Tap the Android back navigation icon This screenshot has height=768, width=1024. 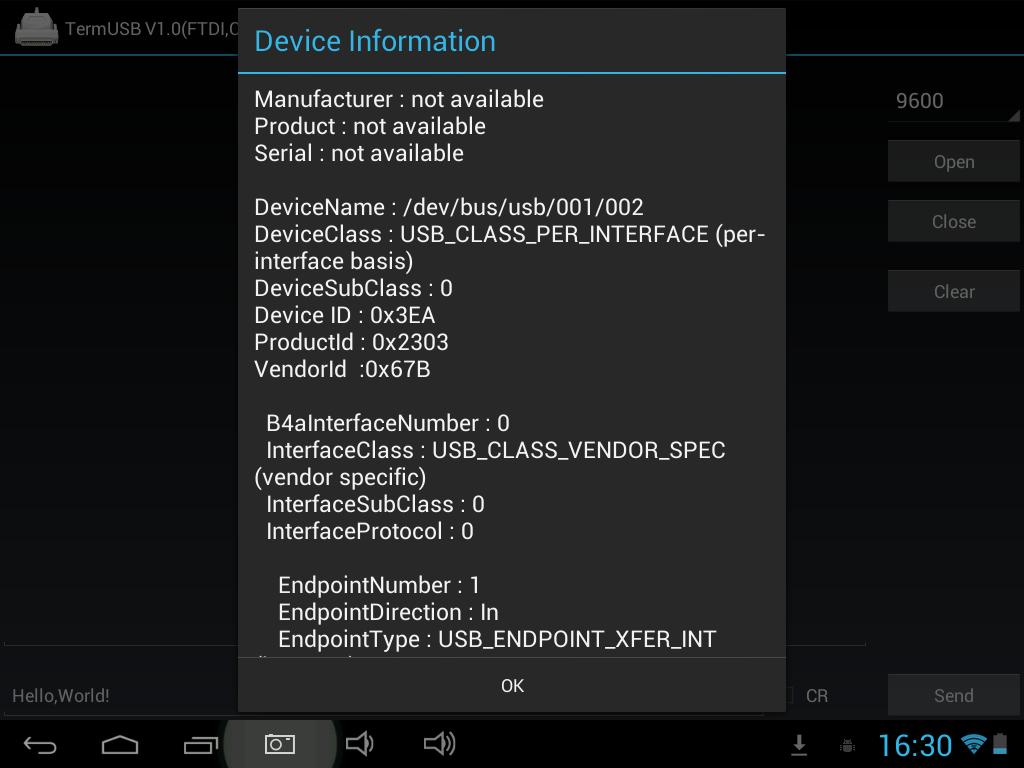point(40,744)
